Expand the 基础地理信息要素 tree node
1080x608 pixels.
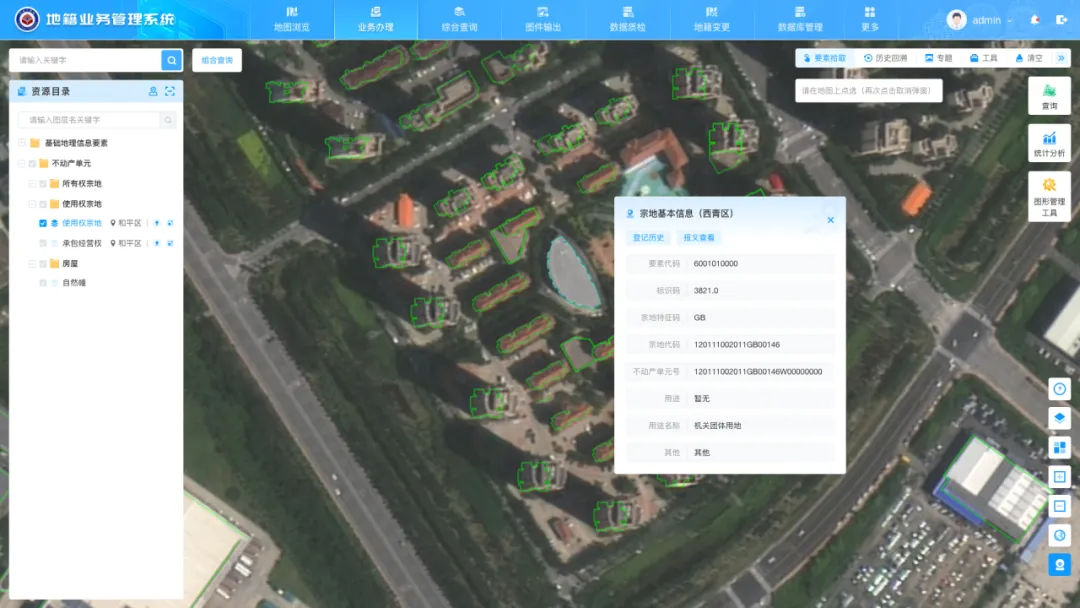(x=21, y=143)
